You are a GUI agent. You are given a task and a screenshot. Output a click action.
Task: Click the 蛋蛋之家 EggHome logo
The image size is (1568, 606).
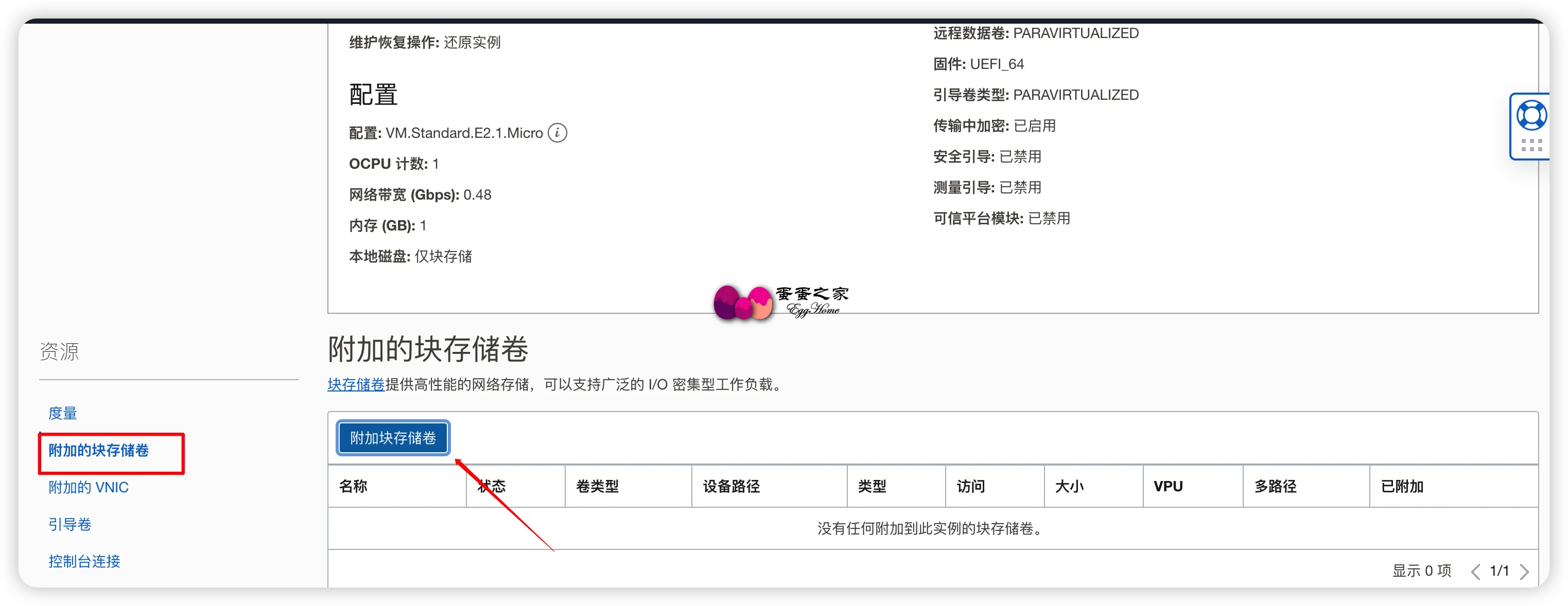click(x=781, y=302)
